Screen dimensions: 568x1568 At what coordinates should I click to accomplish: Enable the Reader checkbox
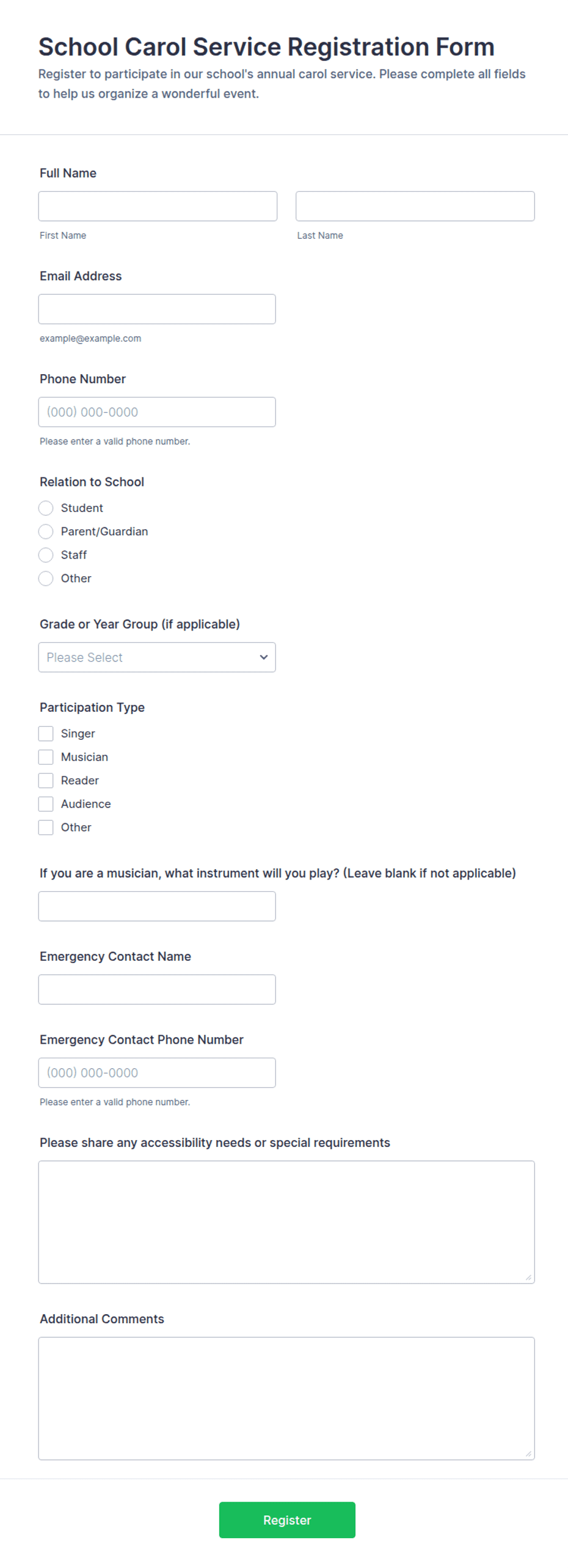46,781
